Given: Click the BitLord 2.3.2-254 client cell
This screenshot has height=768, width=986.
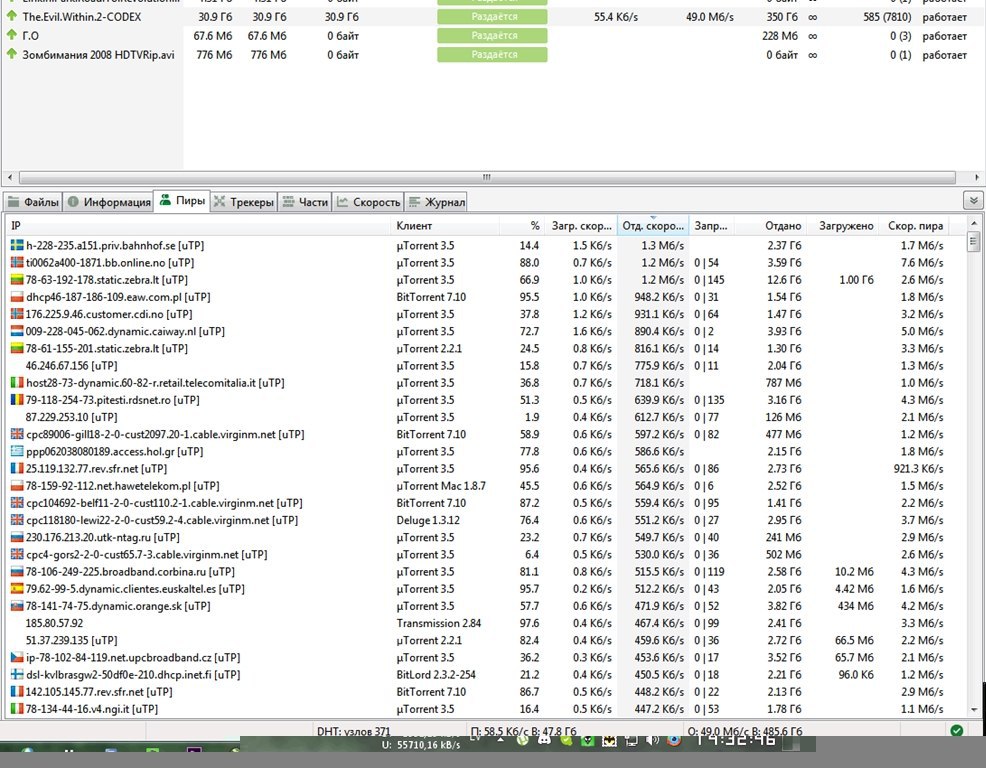Looking at the screenshot, I should pyautogui.click(x=436, y=674).
